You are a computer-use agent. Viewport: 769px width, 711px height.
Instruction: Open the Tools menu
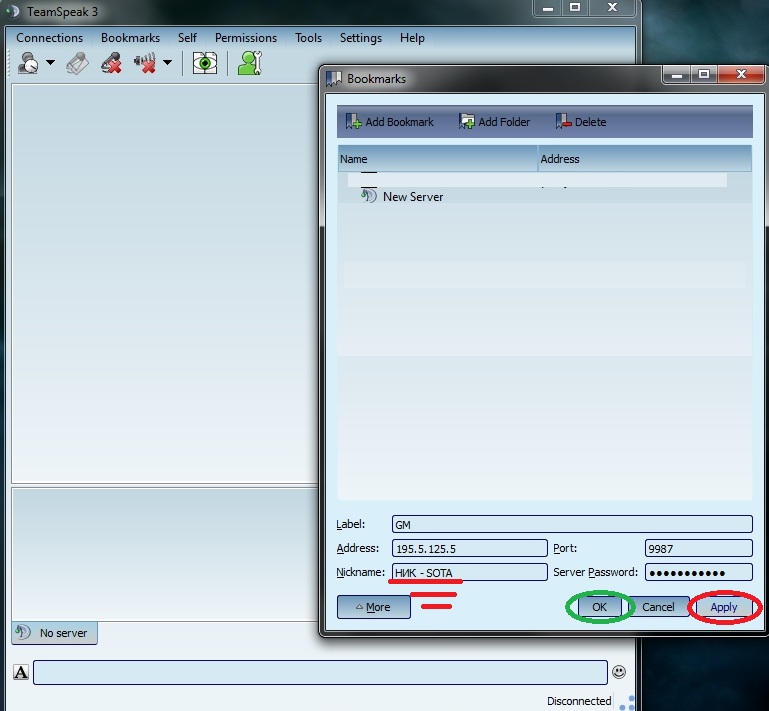point(308,38)
